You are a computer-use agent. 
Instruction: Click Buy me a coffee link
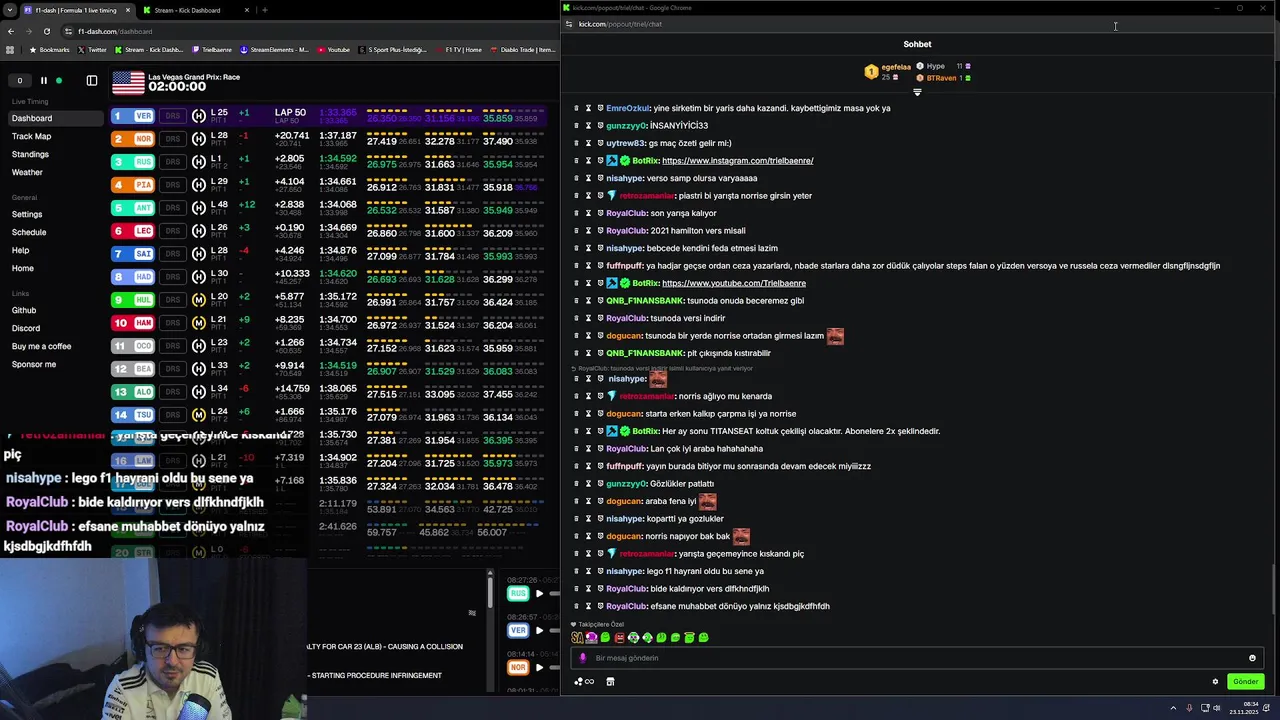click(41, 346)
